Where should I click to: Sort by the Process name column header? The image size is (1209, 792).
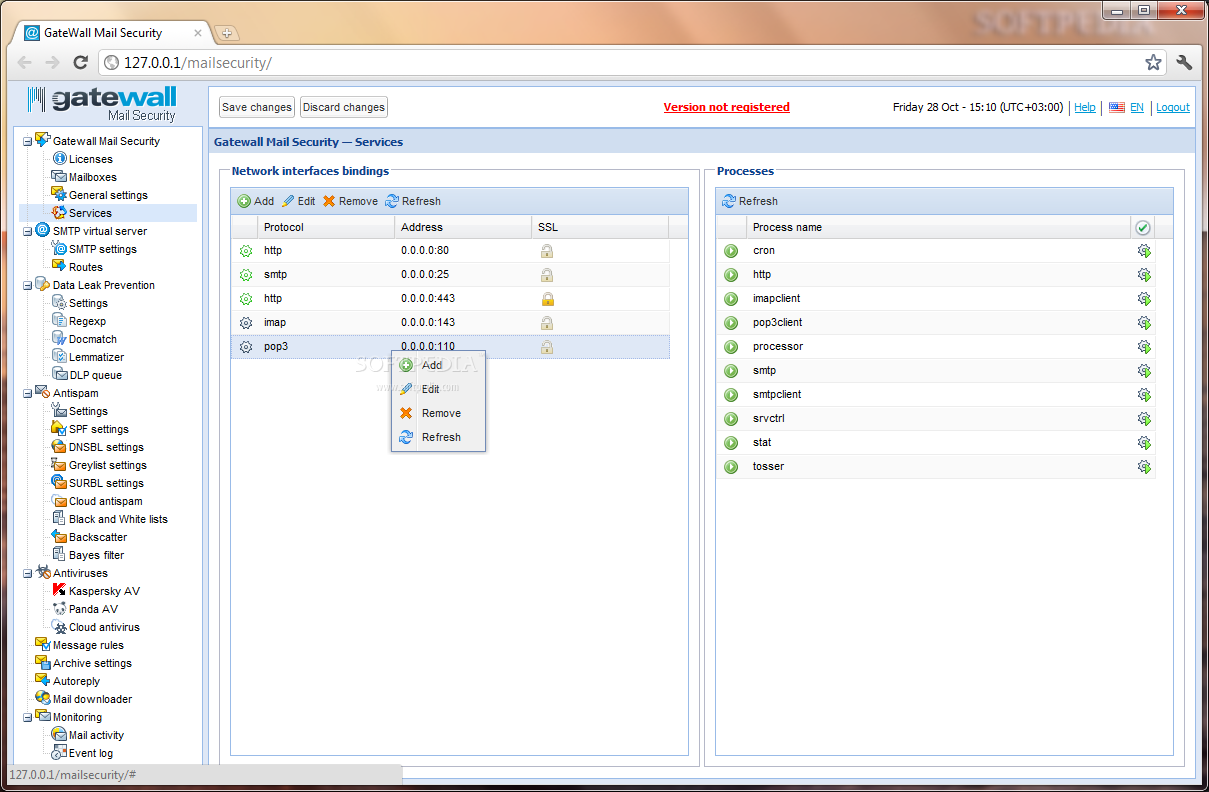click(938, 227)
